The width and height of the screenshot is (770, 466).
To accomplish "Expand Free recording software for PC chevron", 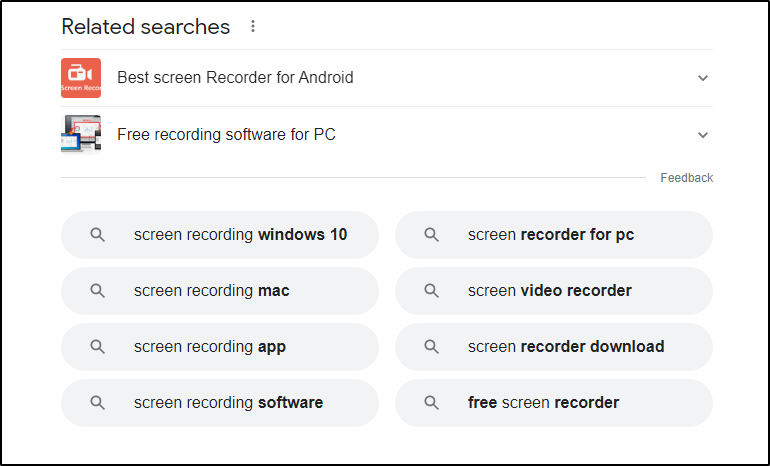I will [x=702, y=135].
